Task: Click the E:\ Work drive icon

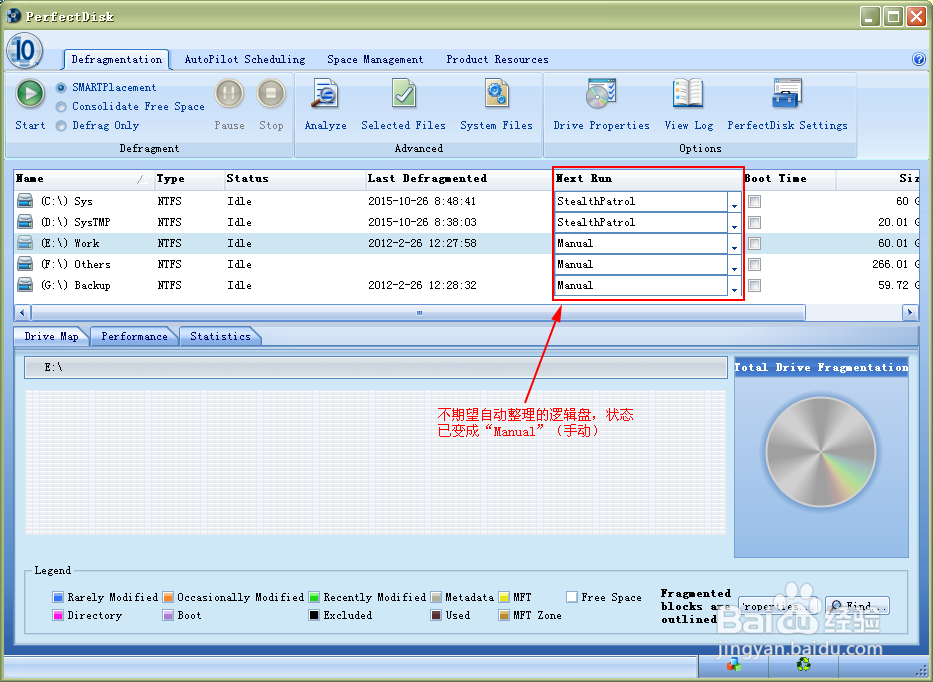Action: point(25,243)
